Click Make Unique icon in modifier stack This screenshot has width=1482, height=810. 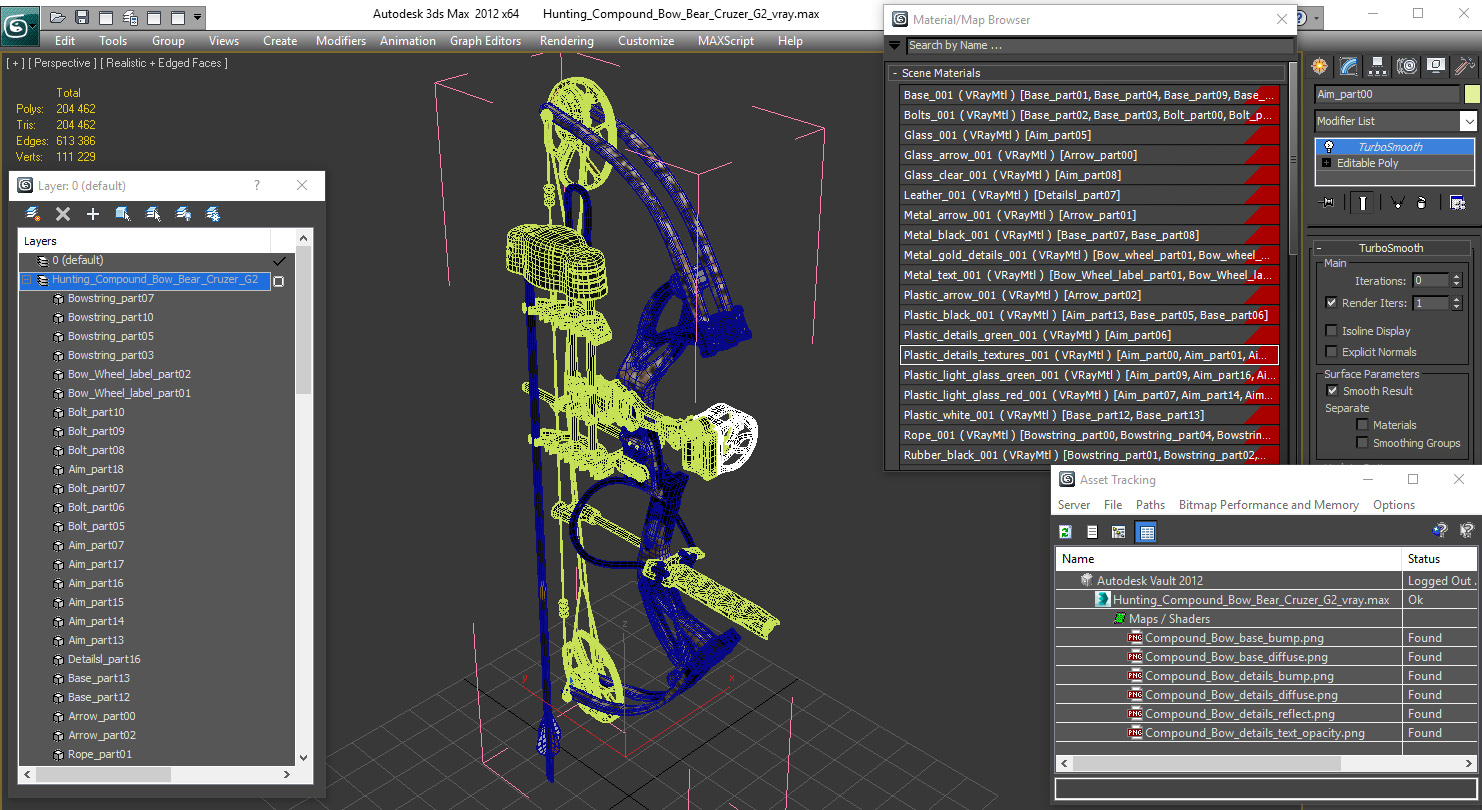(x=1397, y=203)
